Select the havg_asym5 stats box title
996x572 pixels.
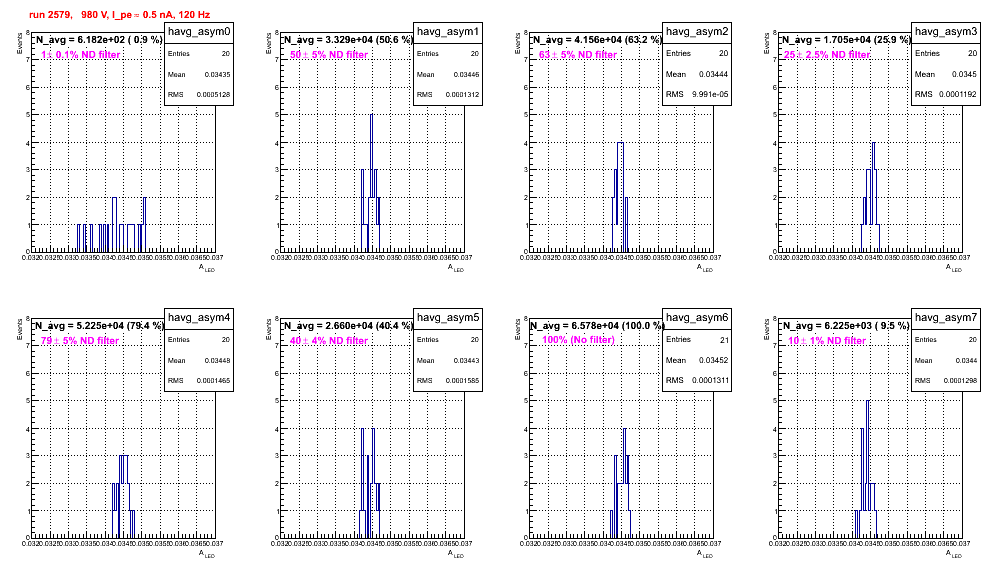pos(448,317)
